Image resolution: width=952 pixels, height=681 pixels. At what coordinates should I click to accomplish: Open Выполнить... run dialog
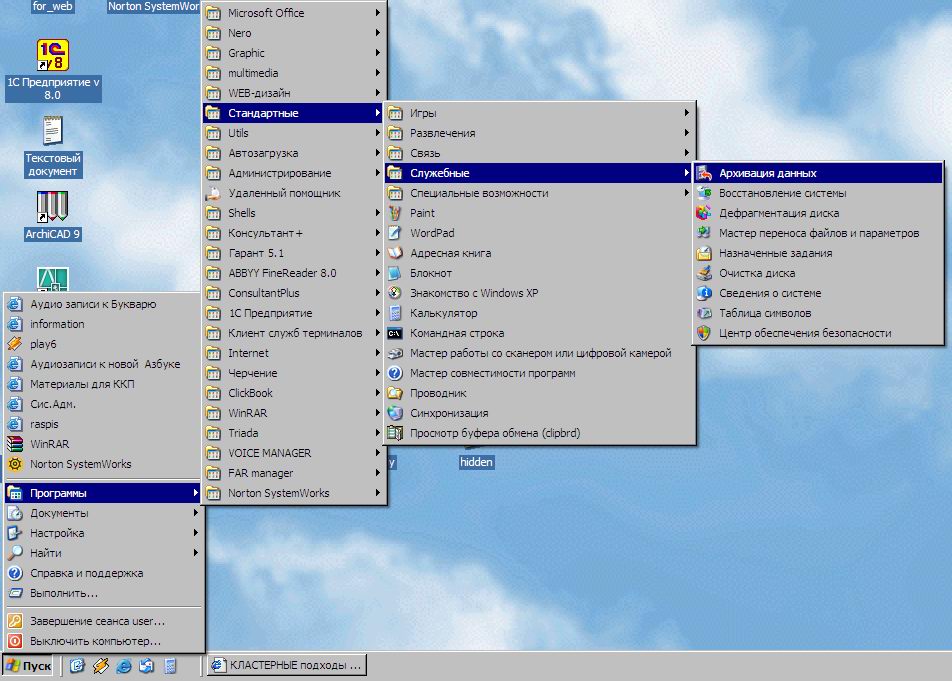pos(103,593)
